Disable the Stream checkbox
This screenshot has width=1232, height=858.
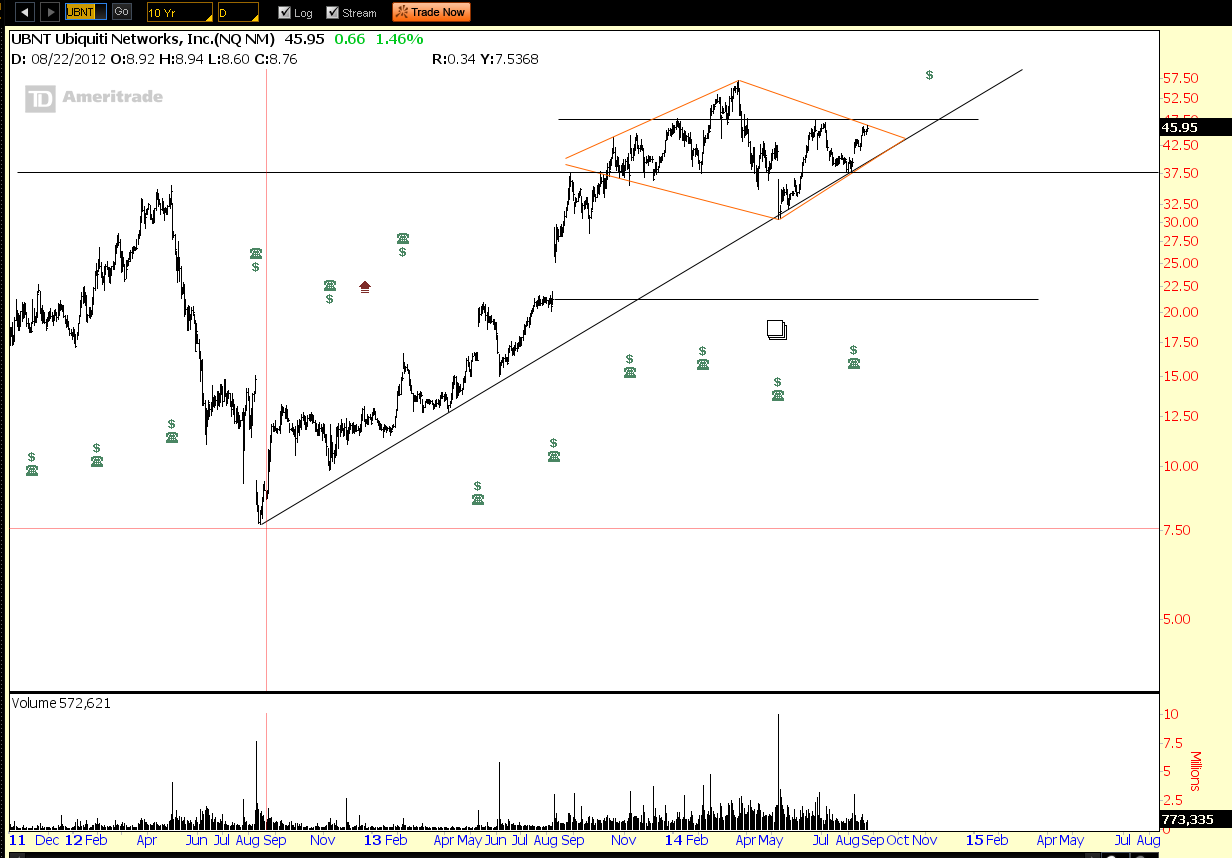pyautogui.click(x=330, y=12)
